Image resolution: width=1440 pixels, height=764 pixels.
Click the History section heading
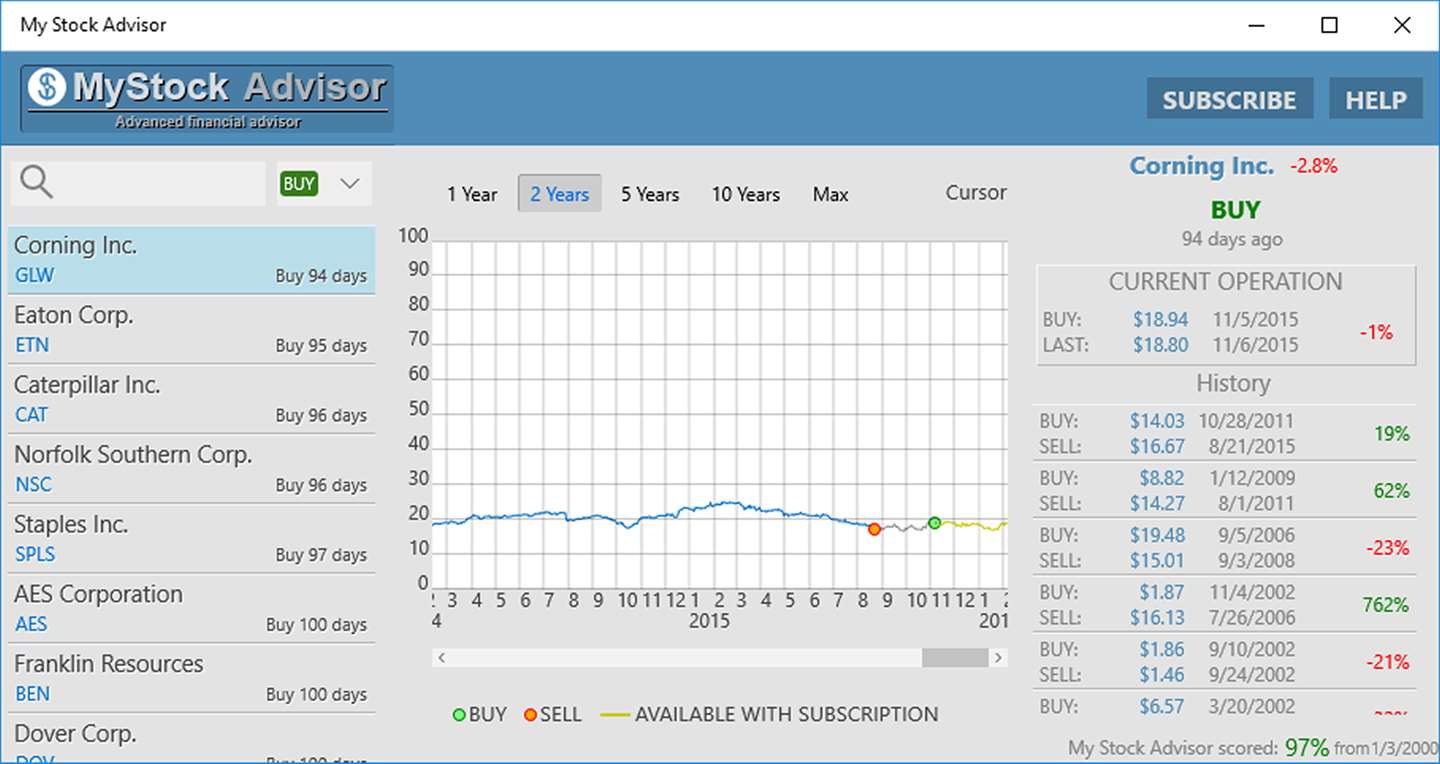click(x=1233, y=383)
